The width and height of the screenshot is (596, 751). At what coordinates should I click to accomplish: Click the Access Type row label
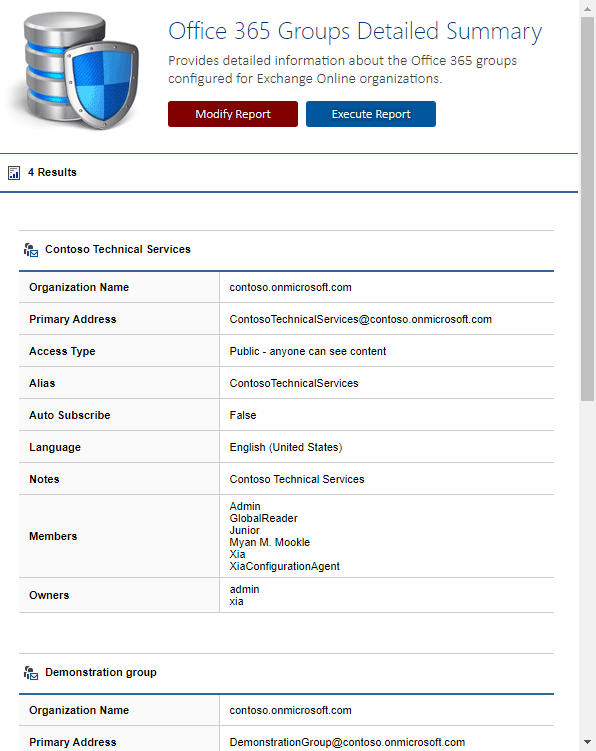point(62,352)
